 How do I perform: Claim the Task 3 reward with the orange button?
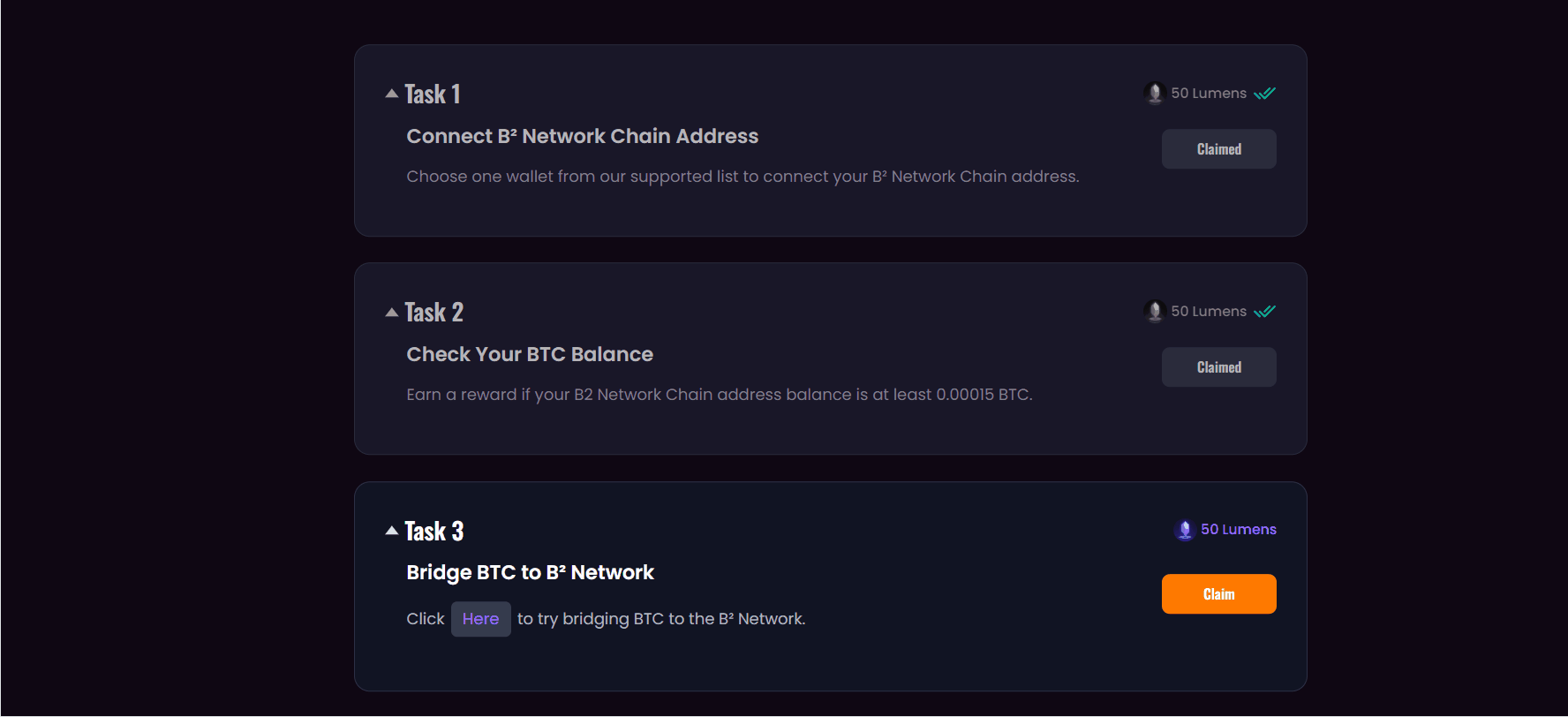click(1218, 594)
